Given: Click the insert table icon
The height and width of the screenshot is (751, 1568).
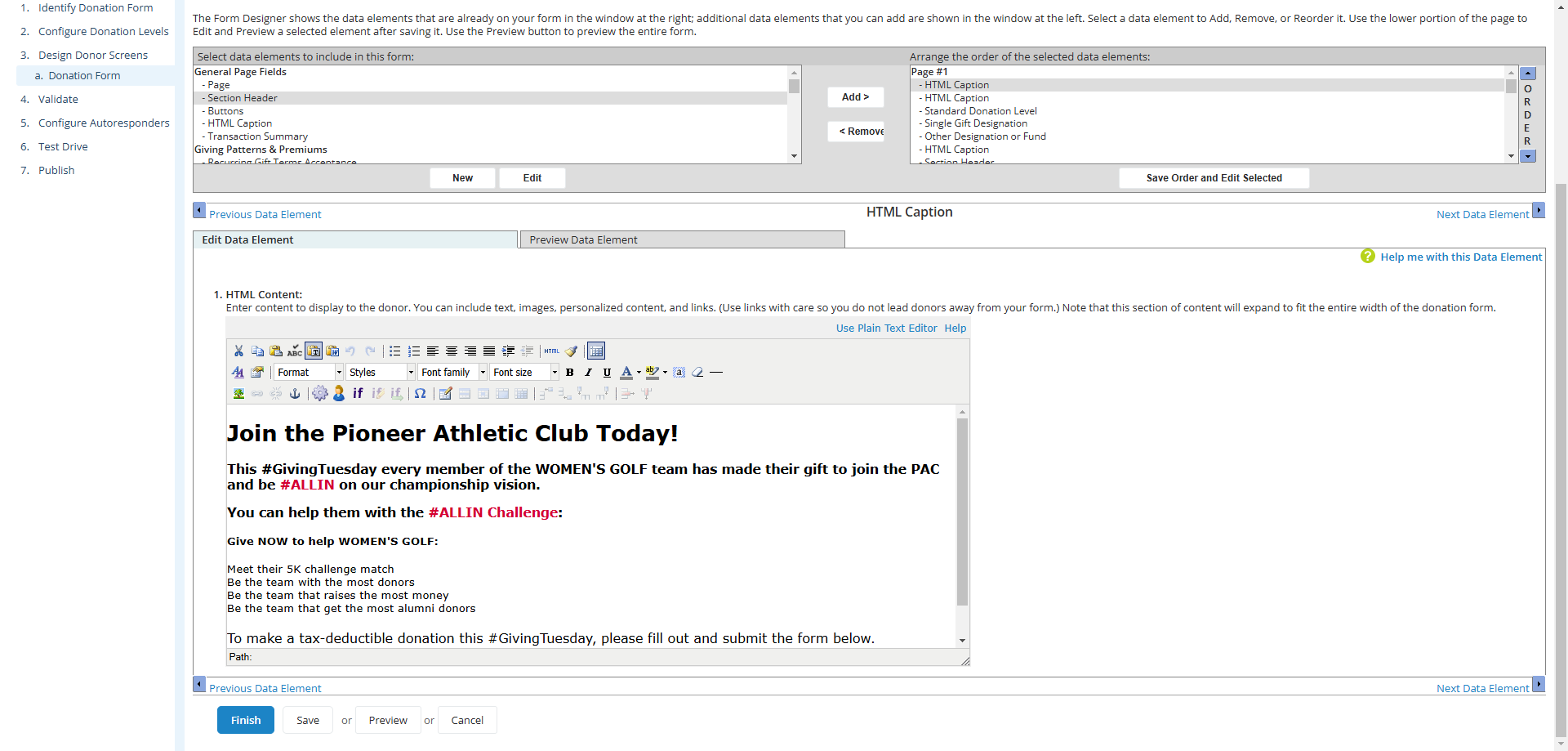Looking at the screenshot, I should 445,393.
